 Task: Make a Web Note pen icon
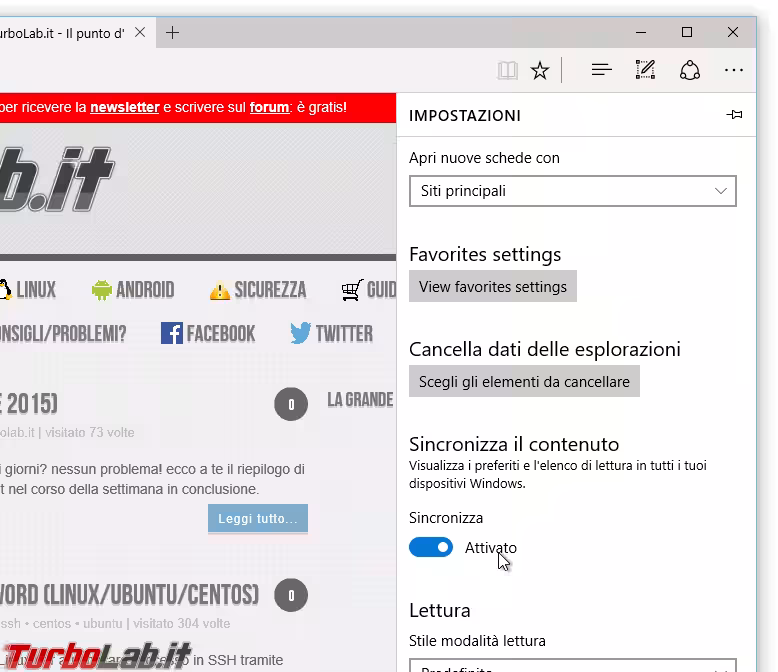pos(646,70)
